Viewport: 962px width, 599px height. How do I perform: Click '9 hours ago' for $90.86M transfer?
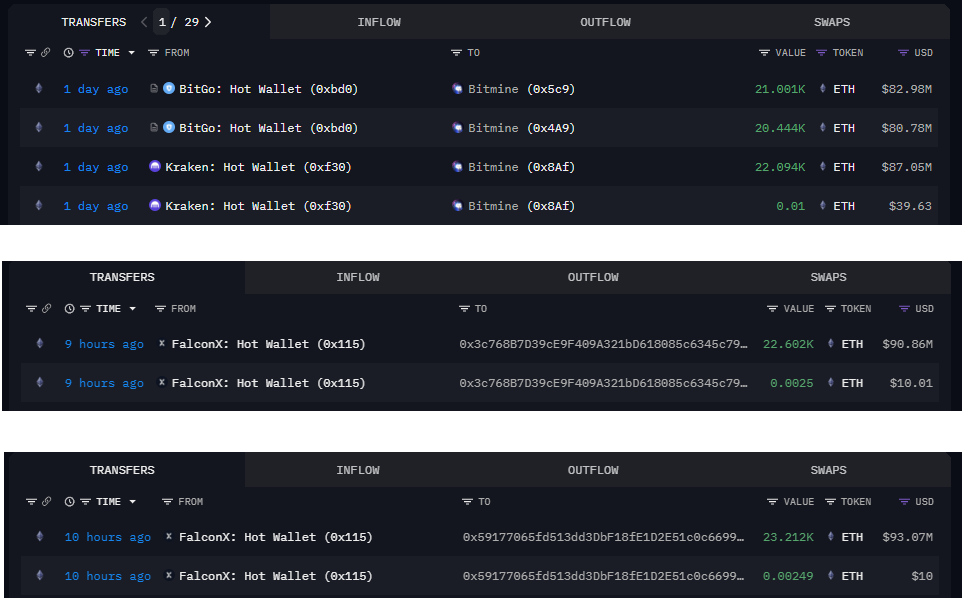[104, 344]
